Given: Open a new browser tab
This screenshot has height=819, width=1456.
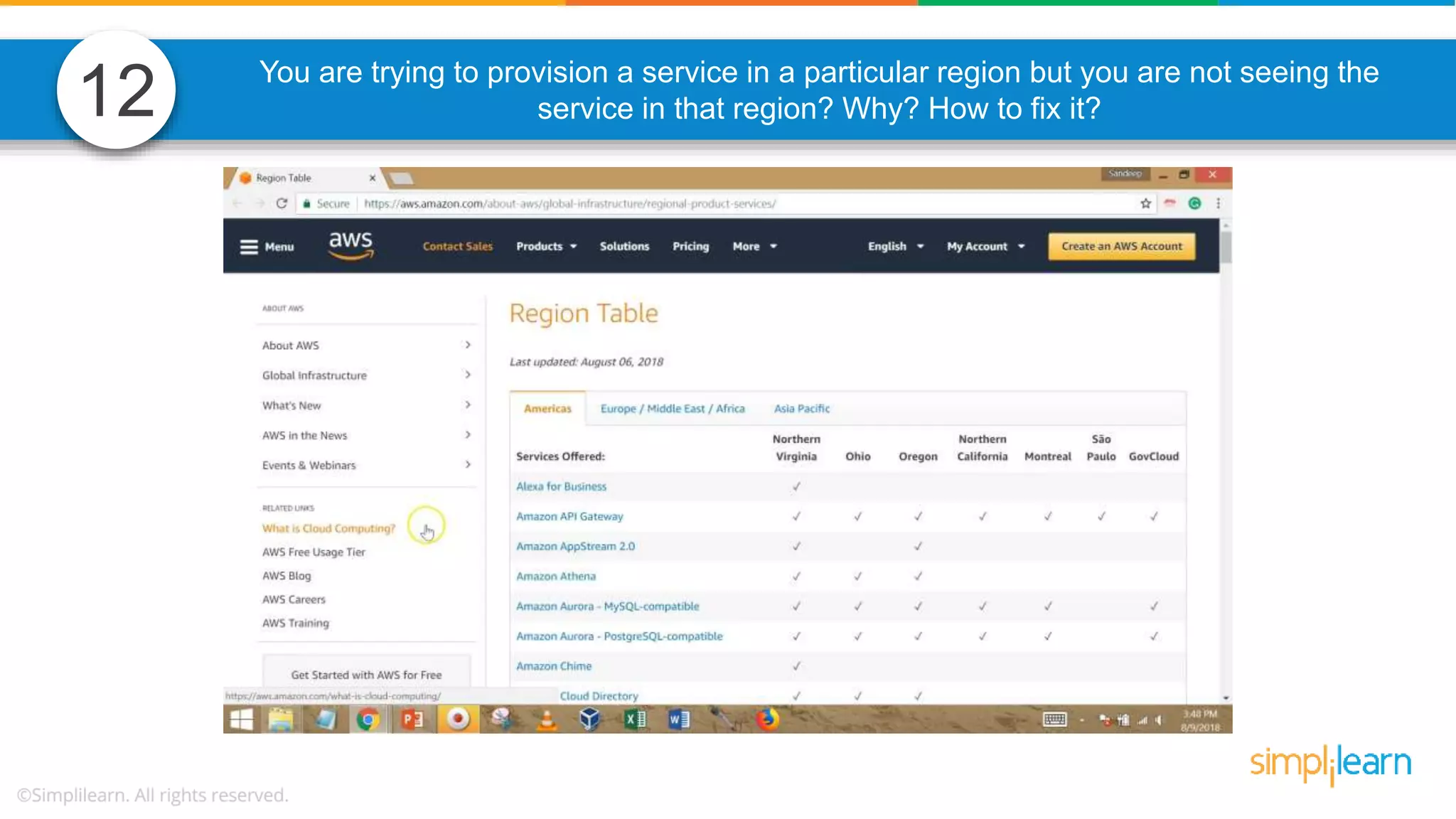Looking at the screenshot, I should [402, 178].
